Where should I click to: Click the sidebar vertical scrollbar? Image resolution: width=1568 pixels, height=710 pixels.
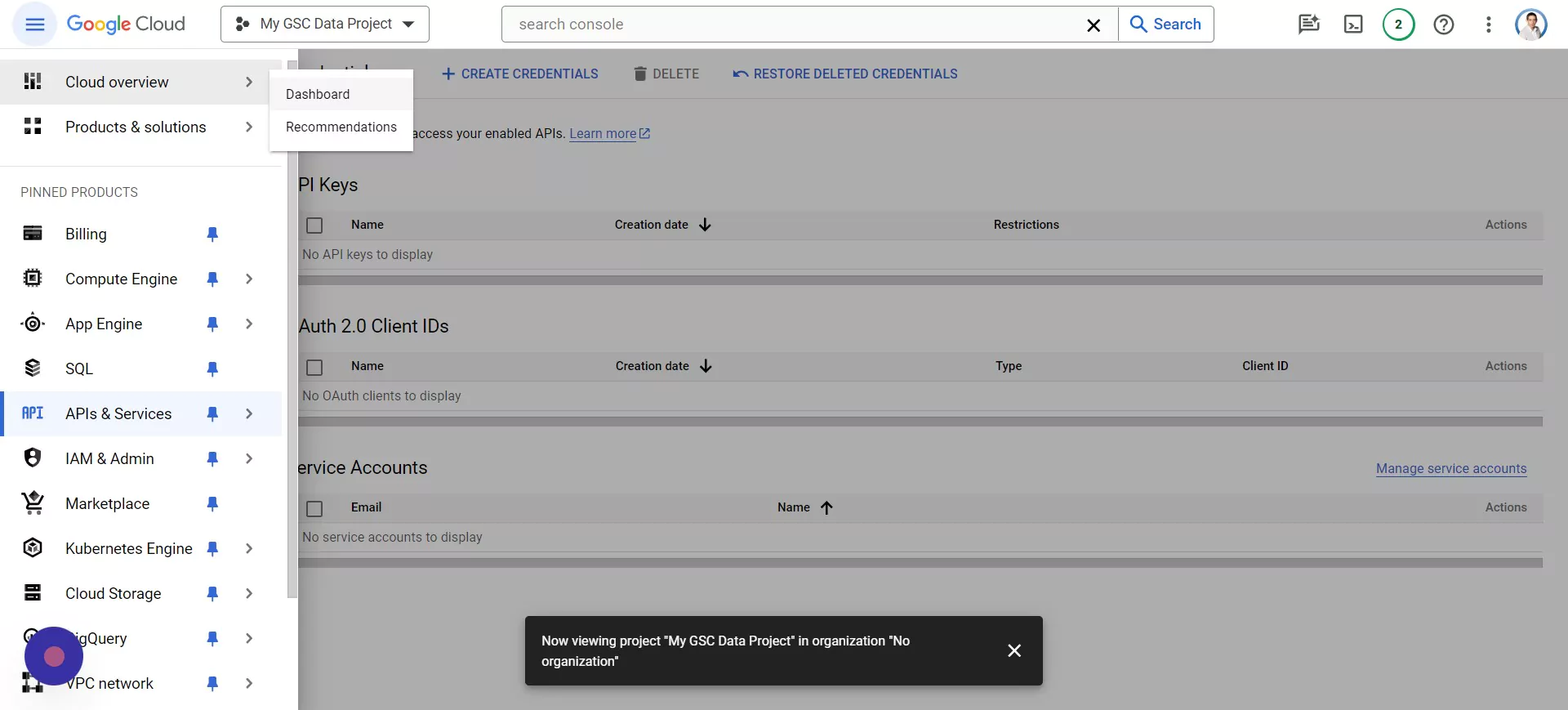coord(292,329)
